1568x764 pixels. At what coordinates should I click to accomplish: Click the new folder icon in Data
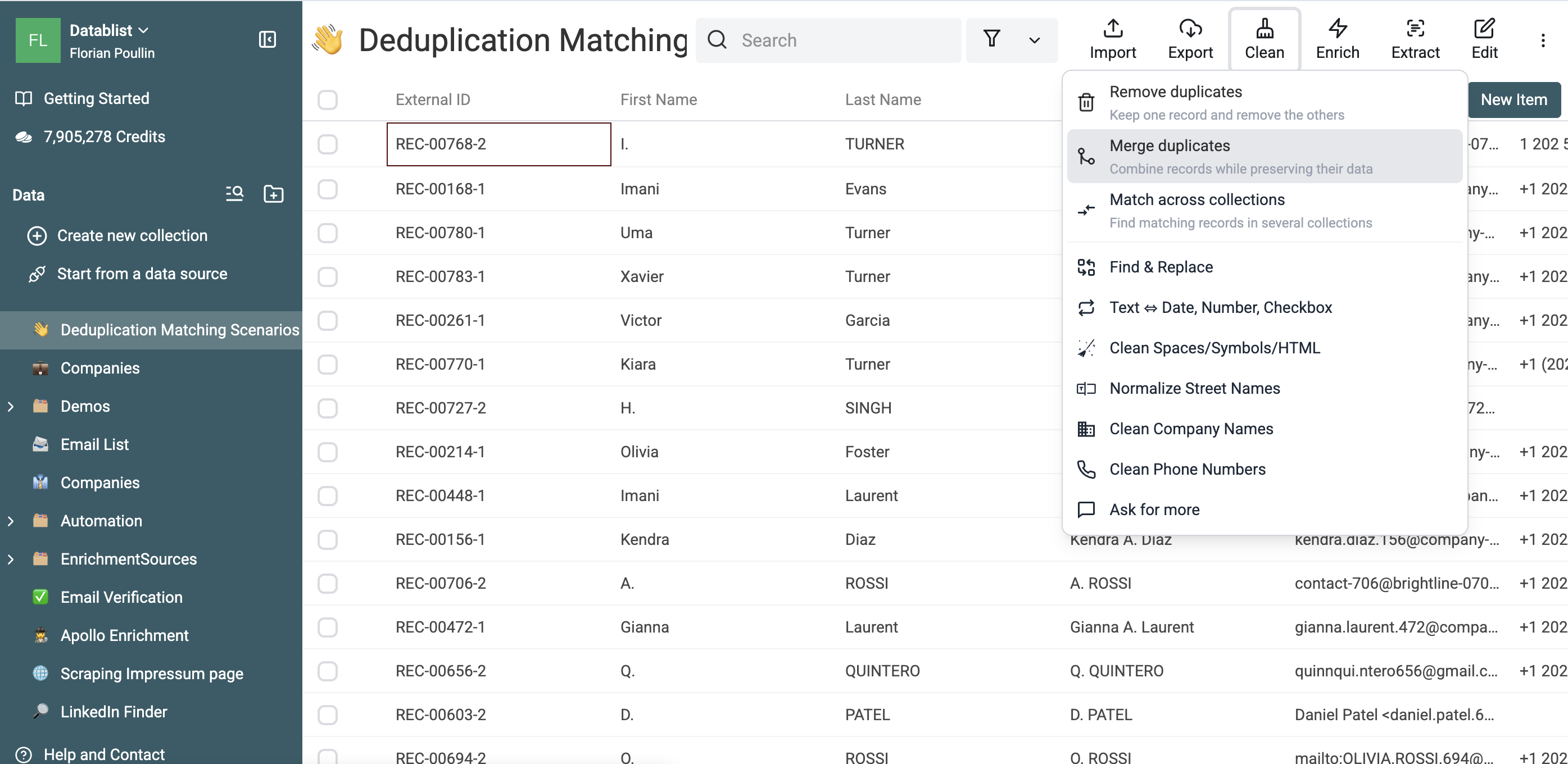click(273, 194)
